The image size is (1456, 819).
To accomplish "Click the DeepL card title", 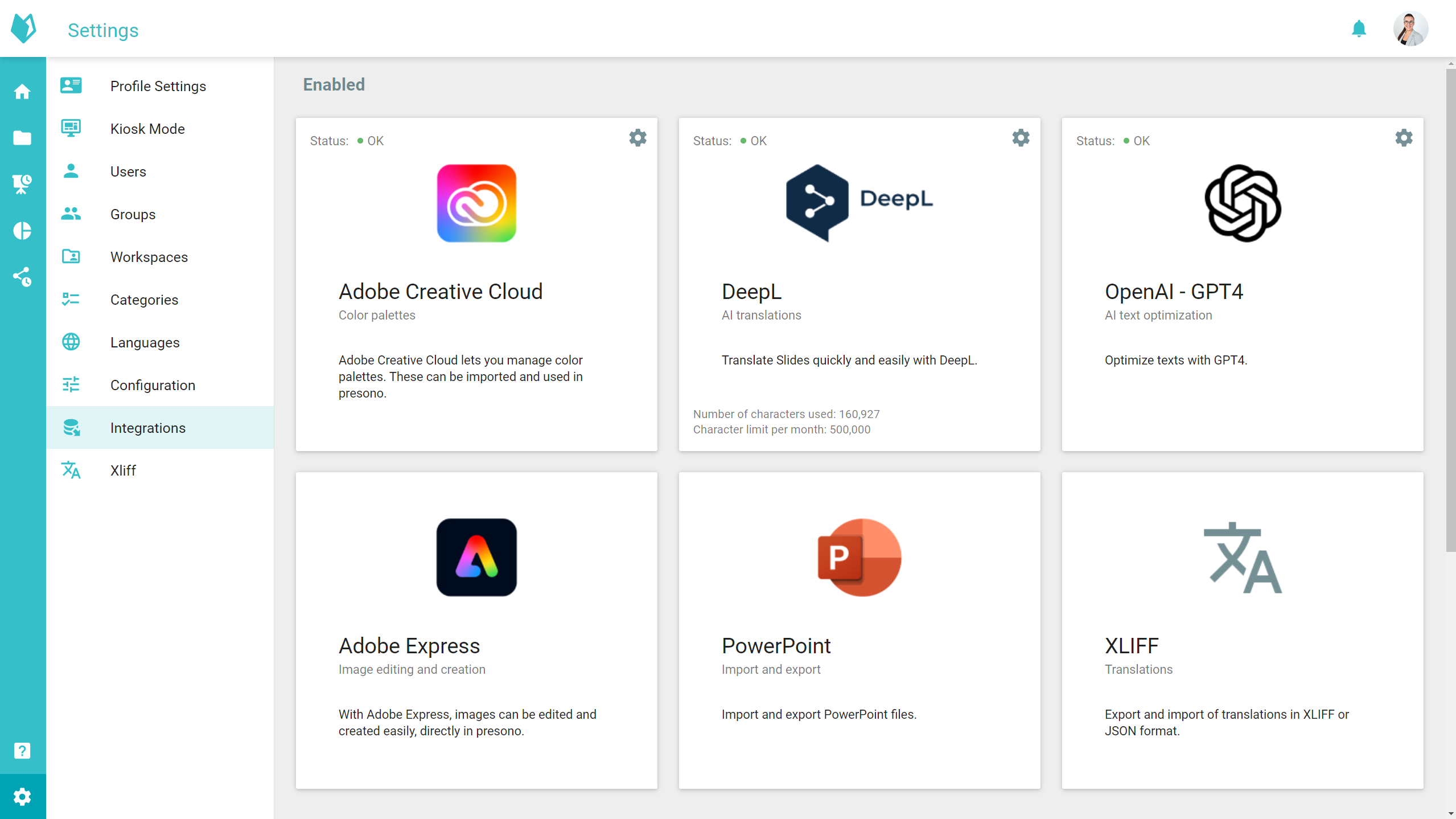I will [x=751, y=291].
